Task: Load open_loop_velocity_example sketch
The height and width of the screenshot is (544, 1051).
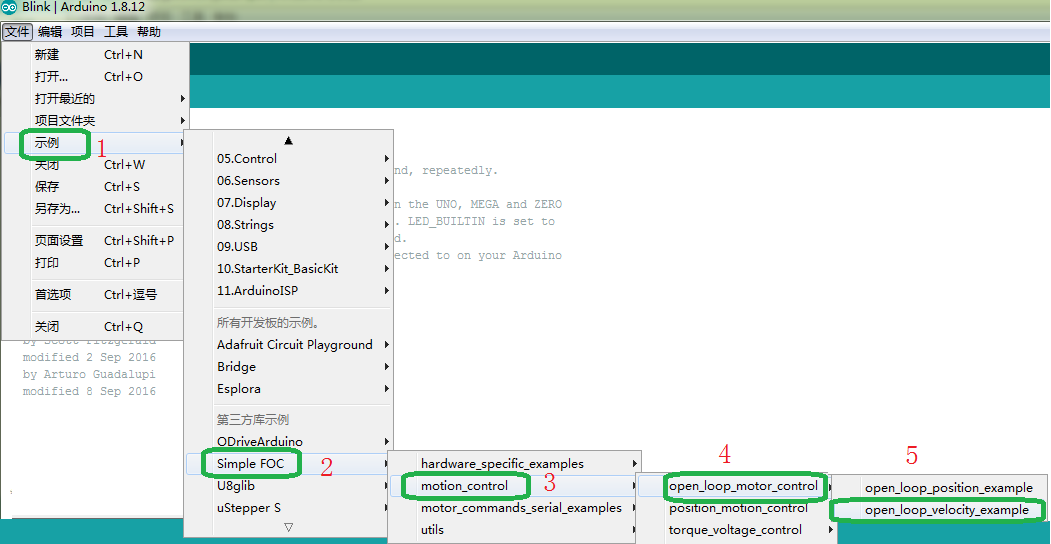Action: tap(940, 510)
